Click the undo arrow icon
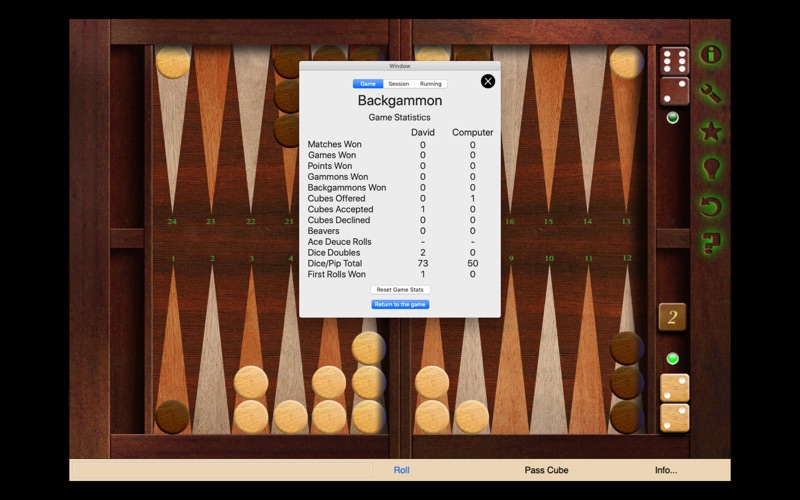800x500 pixels. click(710, 206)
